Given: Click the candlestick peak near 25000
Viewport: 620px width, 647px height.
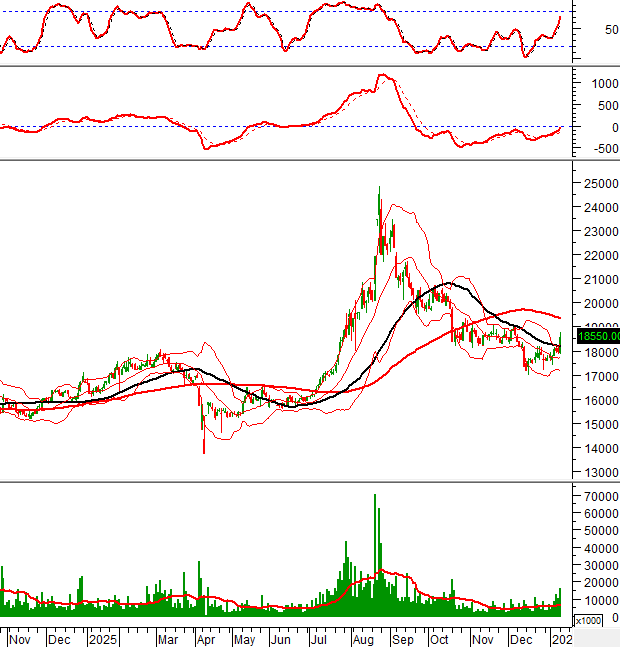Looking at the screenshot, I should (x=379, y=190).
